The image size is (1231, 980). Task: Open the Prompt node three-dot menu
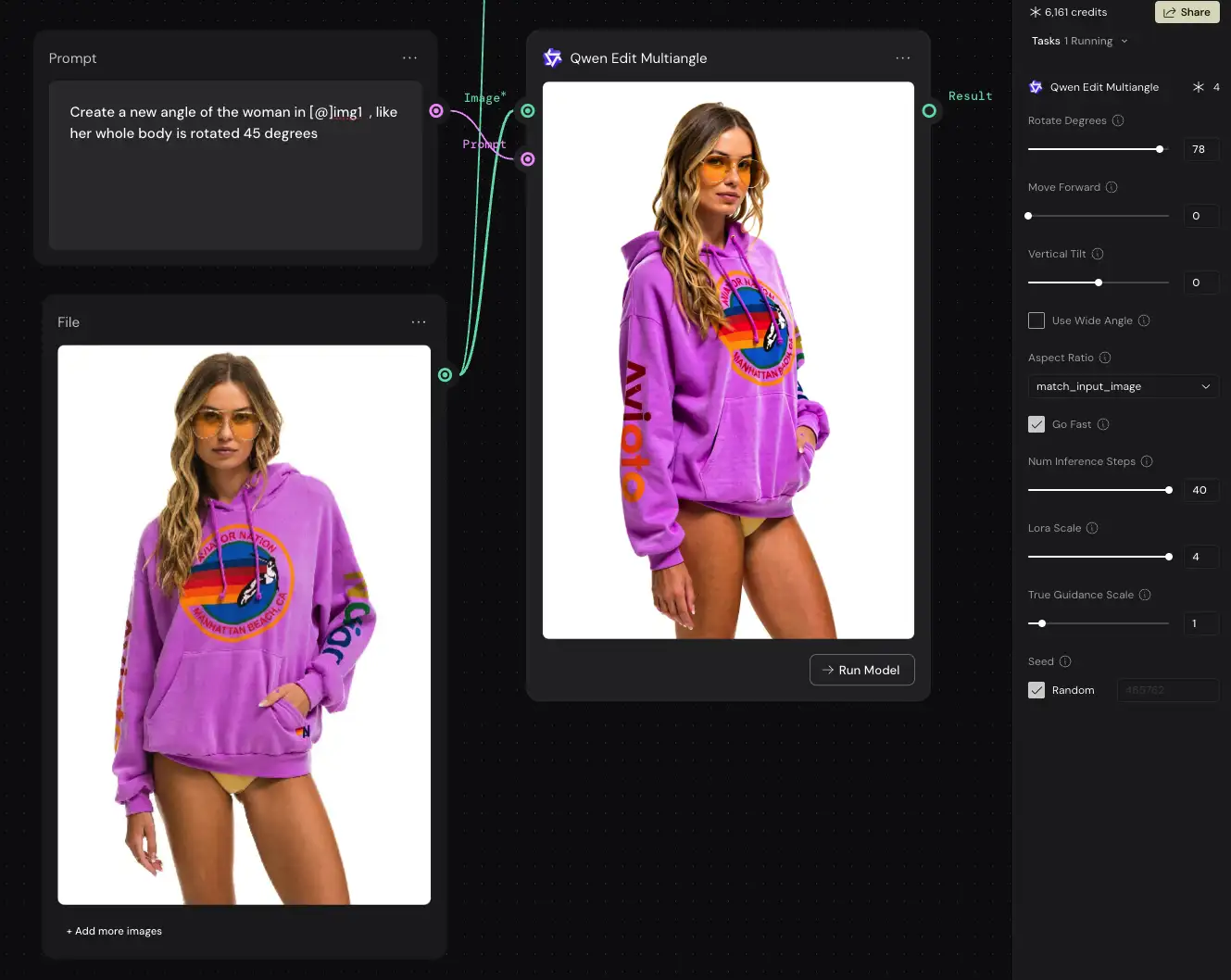pyautogui.click(x=409, y=57)
